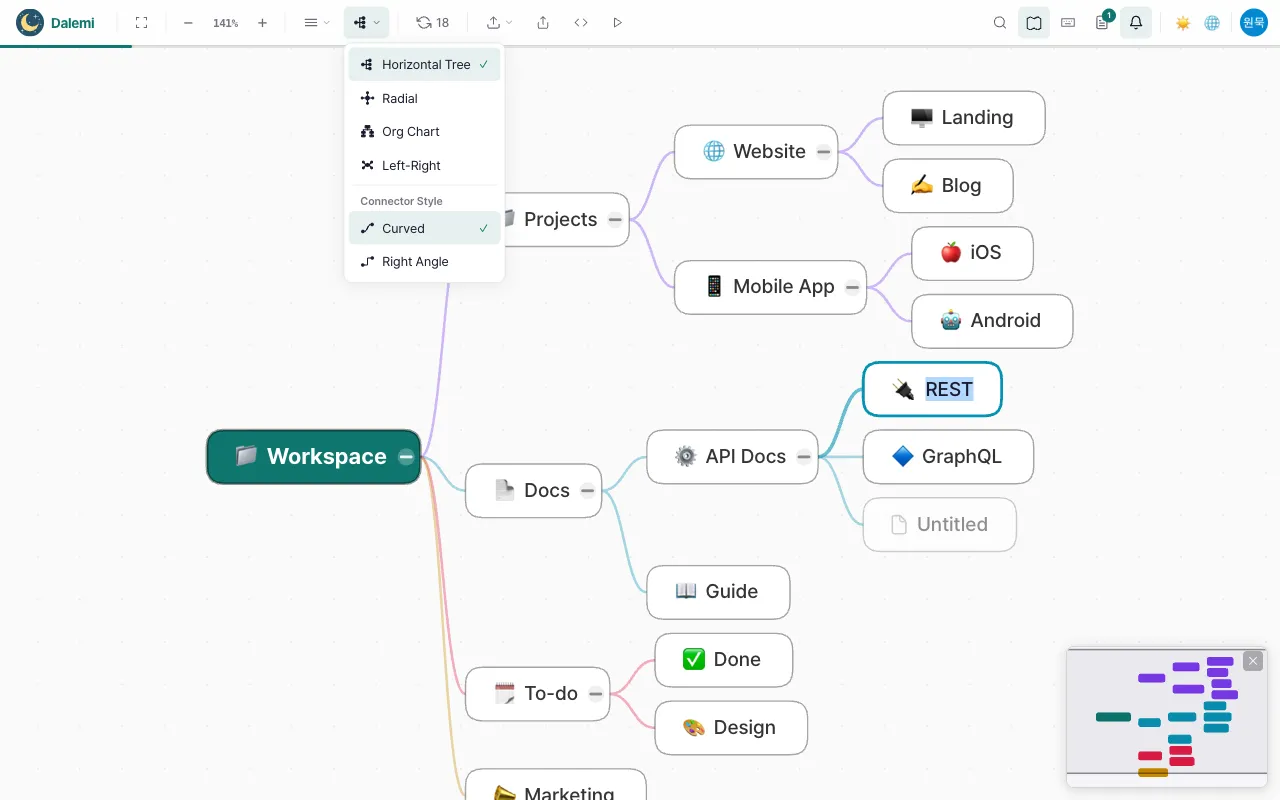Open the user avatar profile button
1280x800 pixels.
pos(1254,22)
